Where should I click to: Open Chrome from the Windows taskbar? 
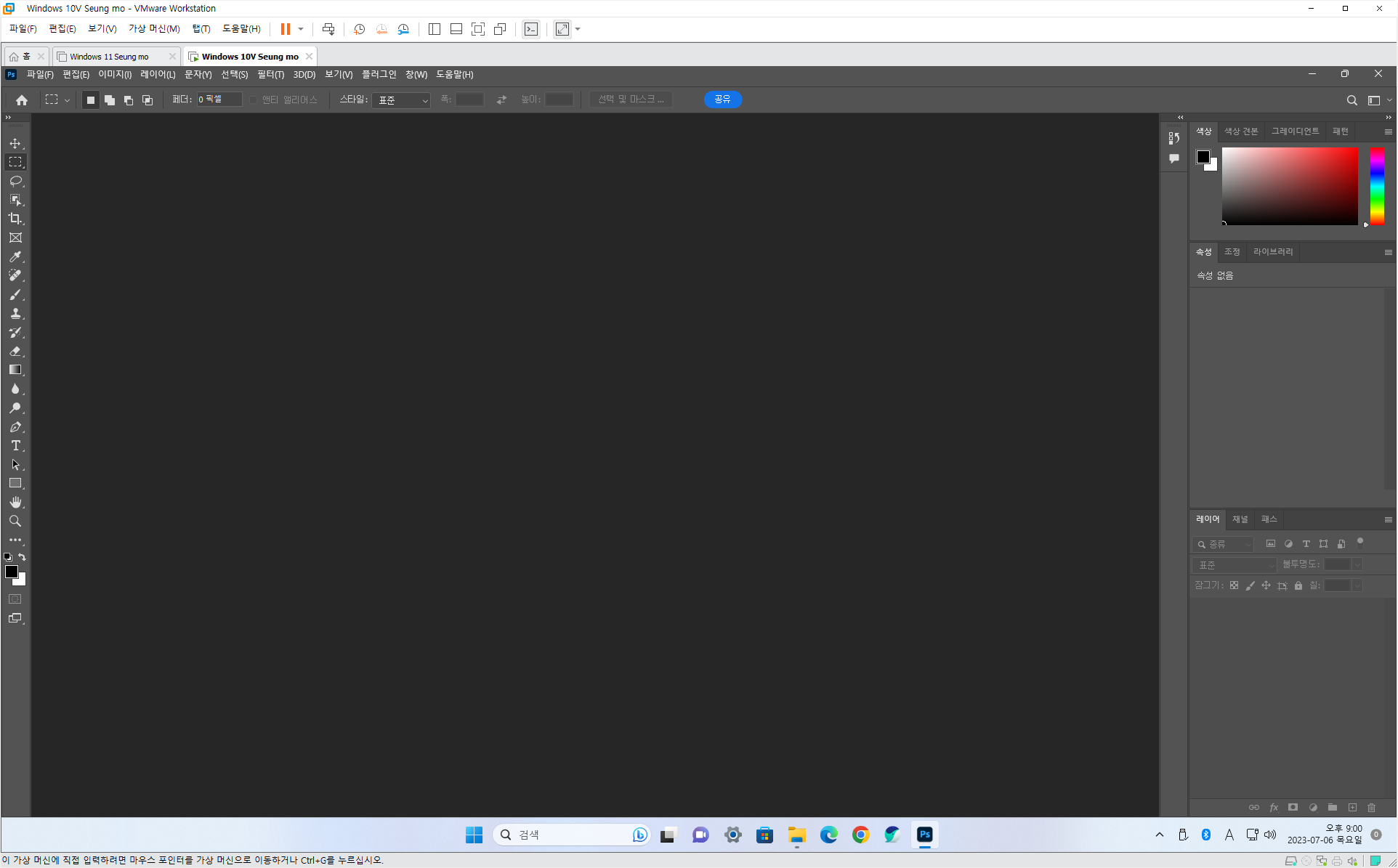(861, 835)
